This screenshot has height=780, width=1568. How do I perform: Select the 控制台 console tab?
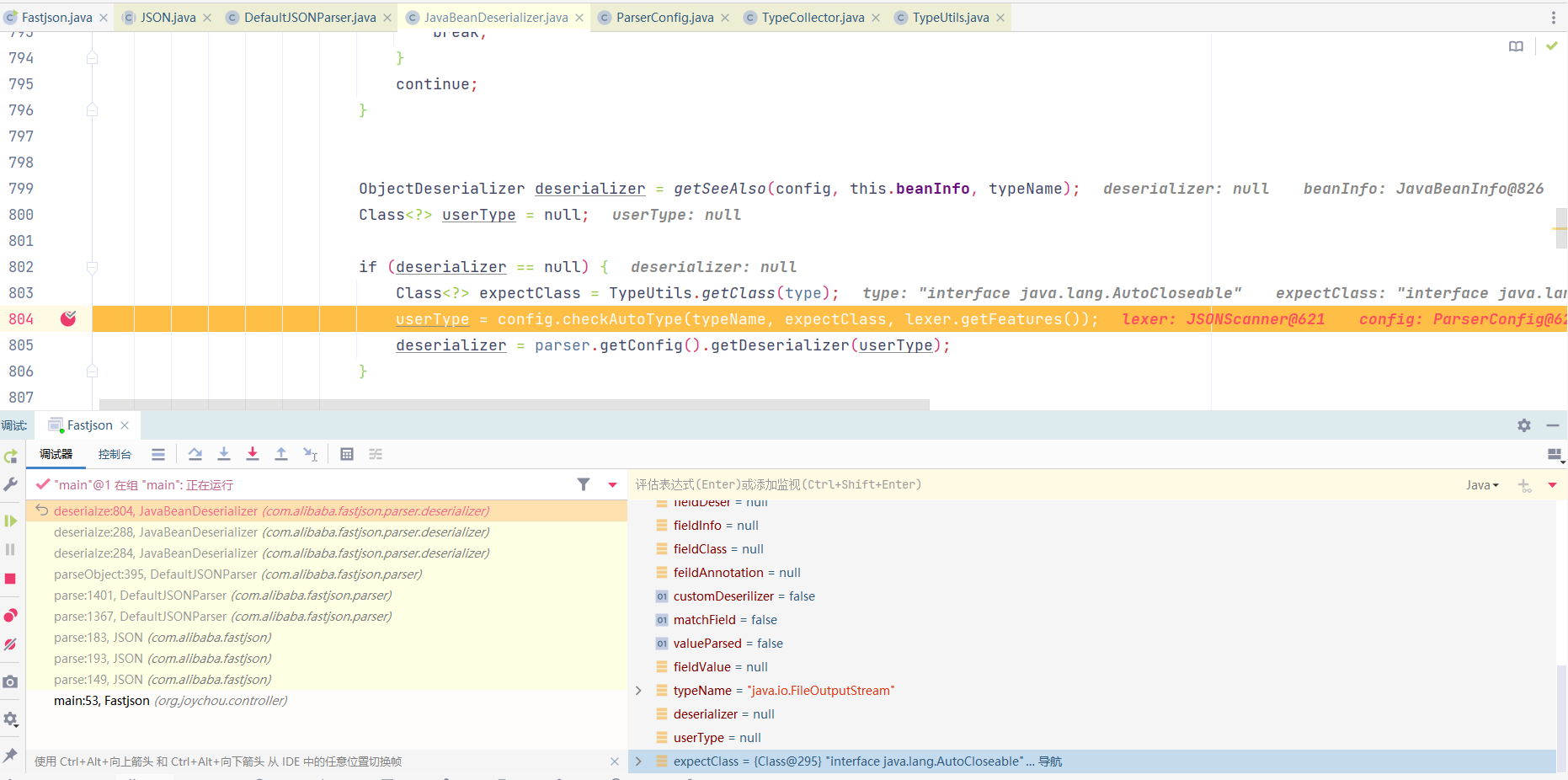click(x=115, y=454)
